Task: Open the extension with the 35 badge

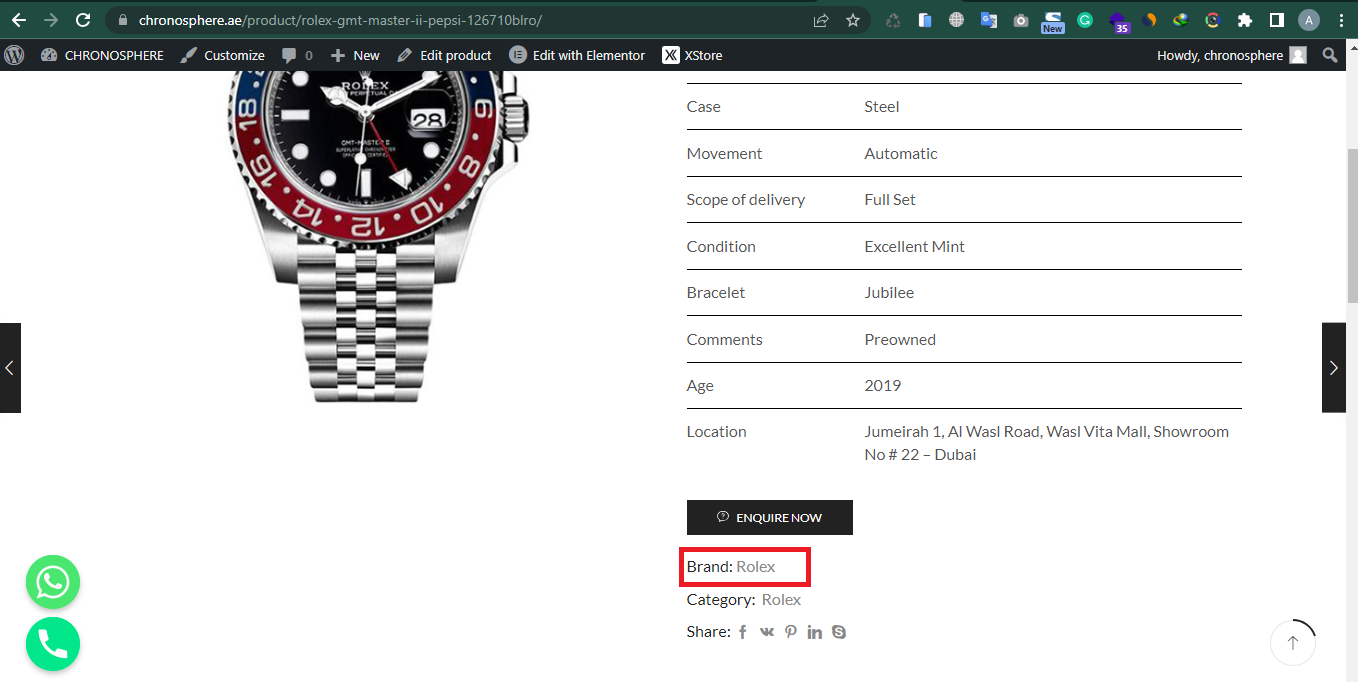Action: click(1118, 21)
